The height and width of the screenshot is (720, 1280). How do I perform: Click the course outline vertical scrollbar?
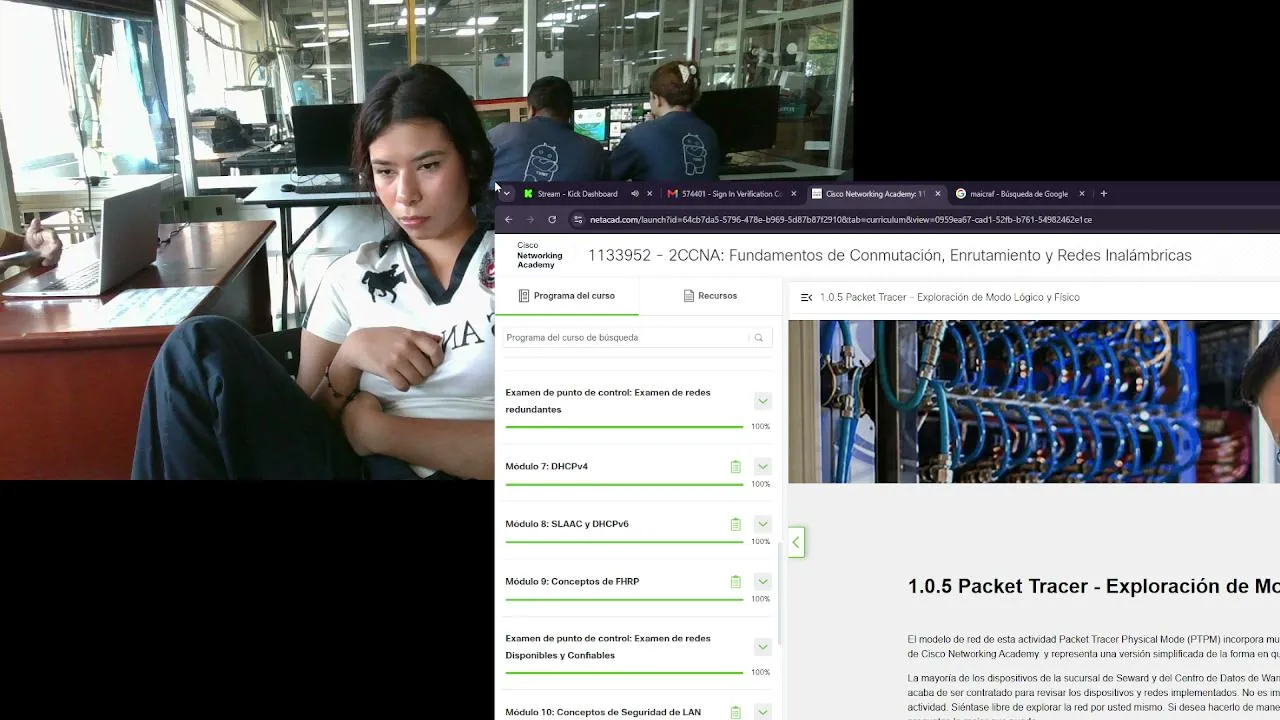[779, 595]
